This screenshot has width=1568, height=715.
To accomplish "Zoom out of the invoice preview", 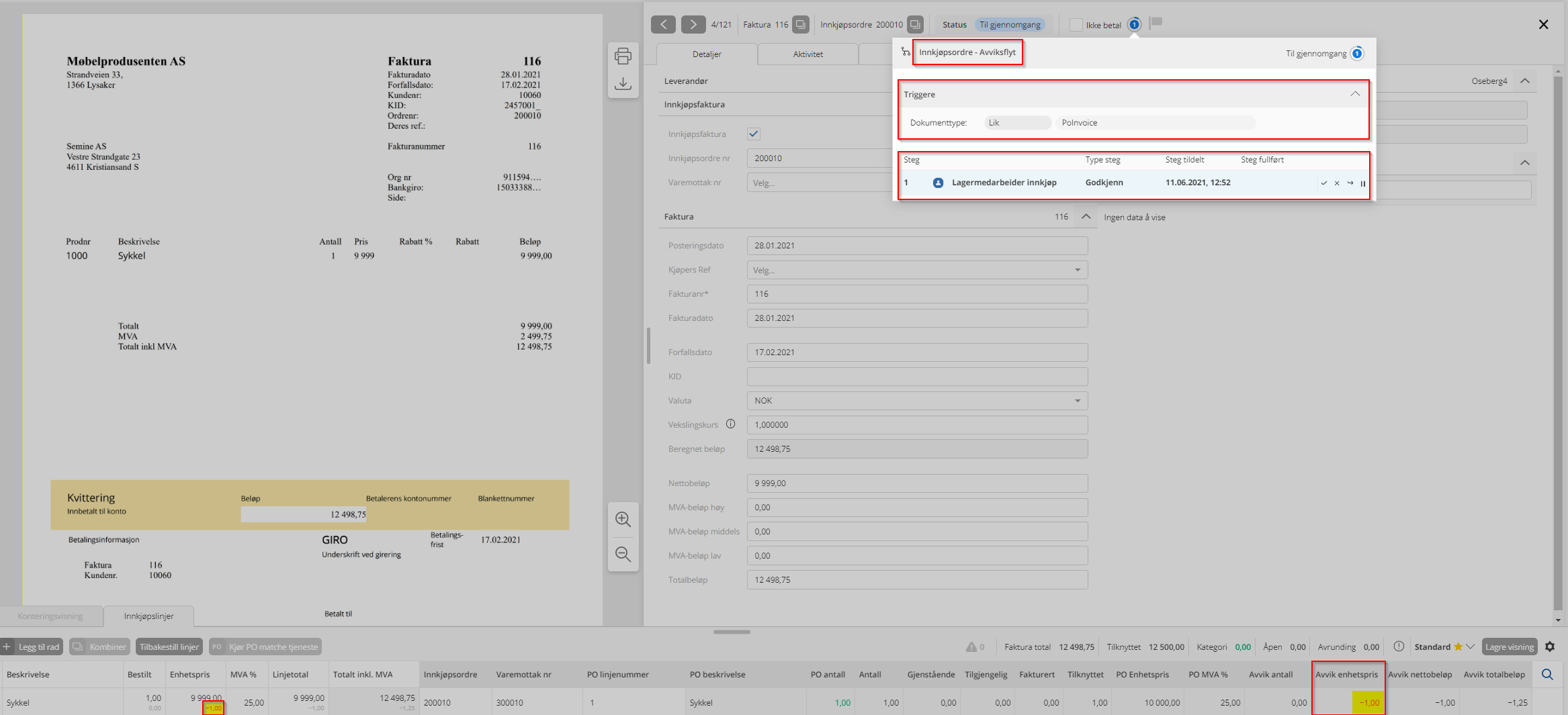I will click(x=623, y=555).
